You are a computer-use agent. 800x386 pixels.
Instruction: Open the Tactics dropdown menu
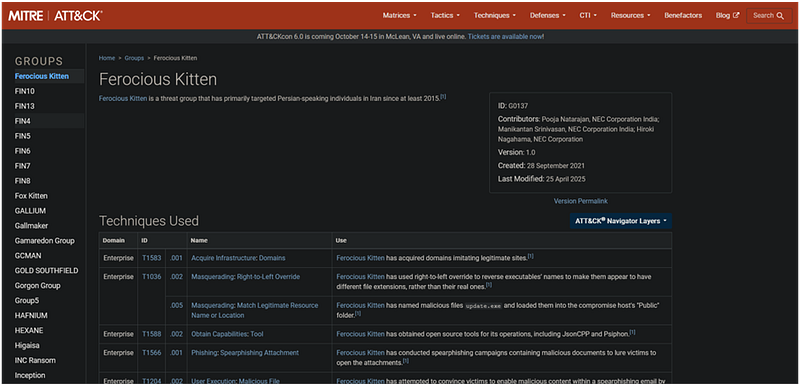[445, 15]
